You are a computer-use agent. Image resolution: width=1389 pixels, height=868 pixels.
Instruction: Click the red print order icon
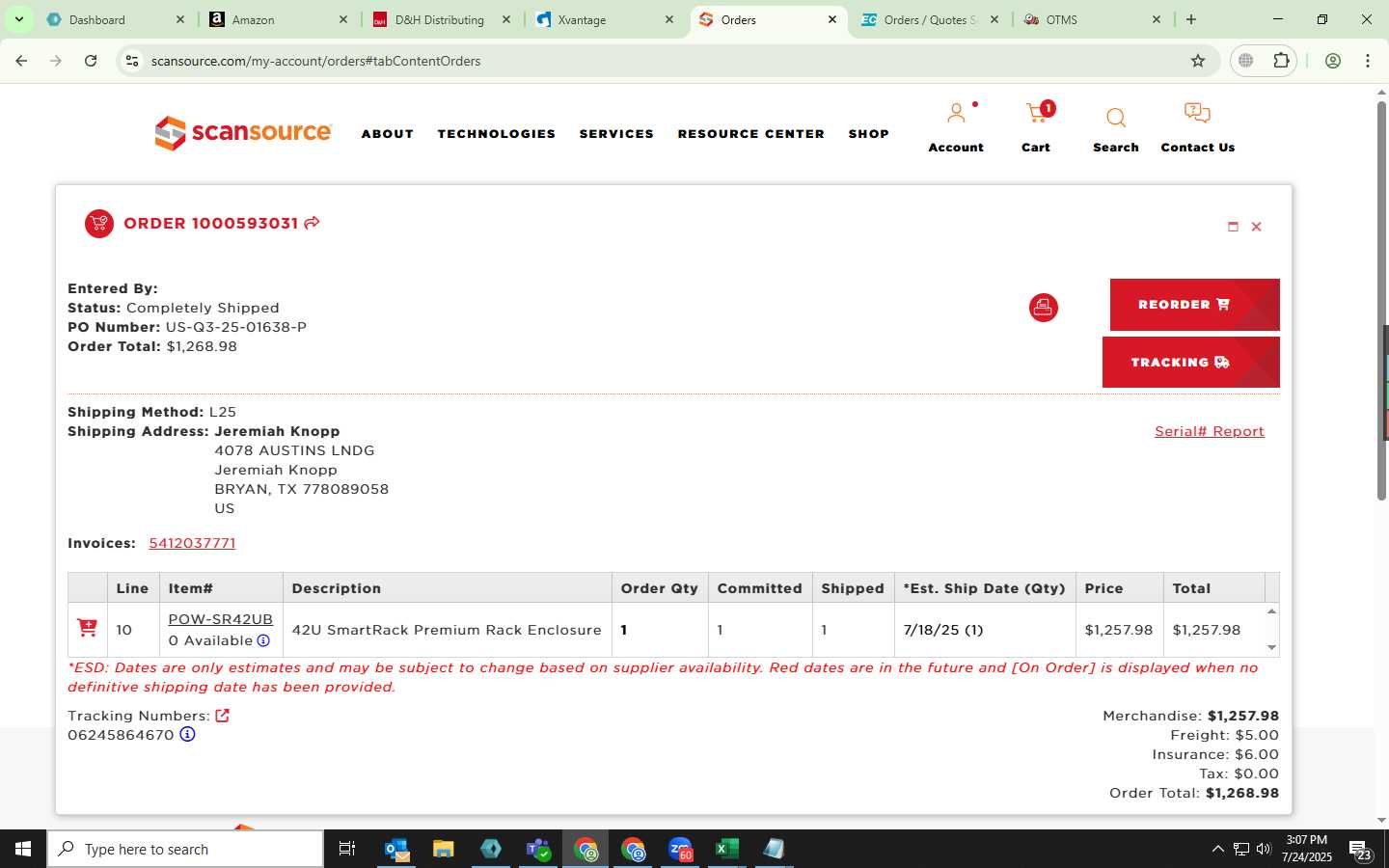[x=1043, y=308]
